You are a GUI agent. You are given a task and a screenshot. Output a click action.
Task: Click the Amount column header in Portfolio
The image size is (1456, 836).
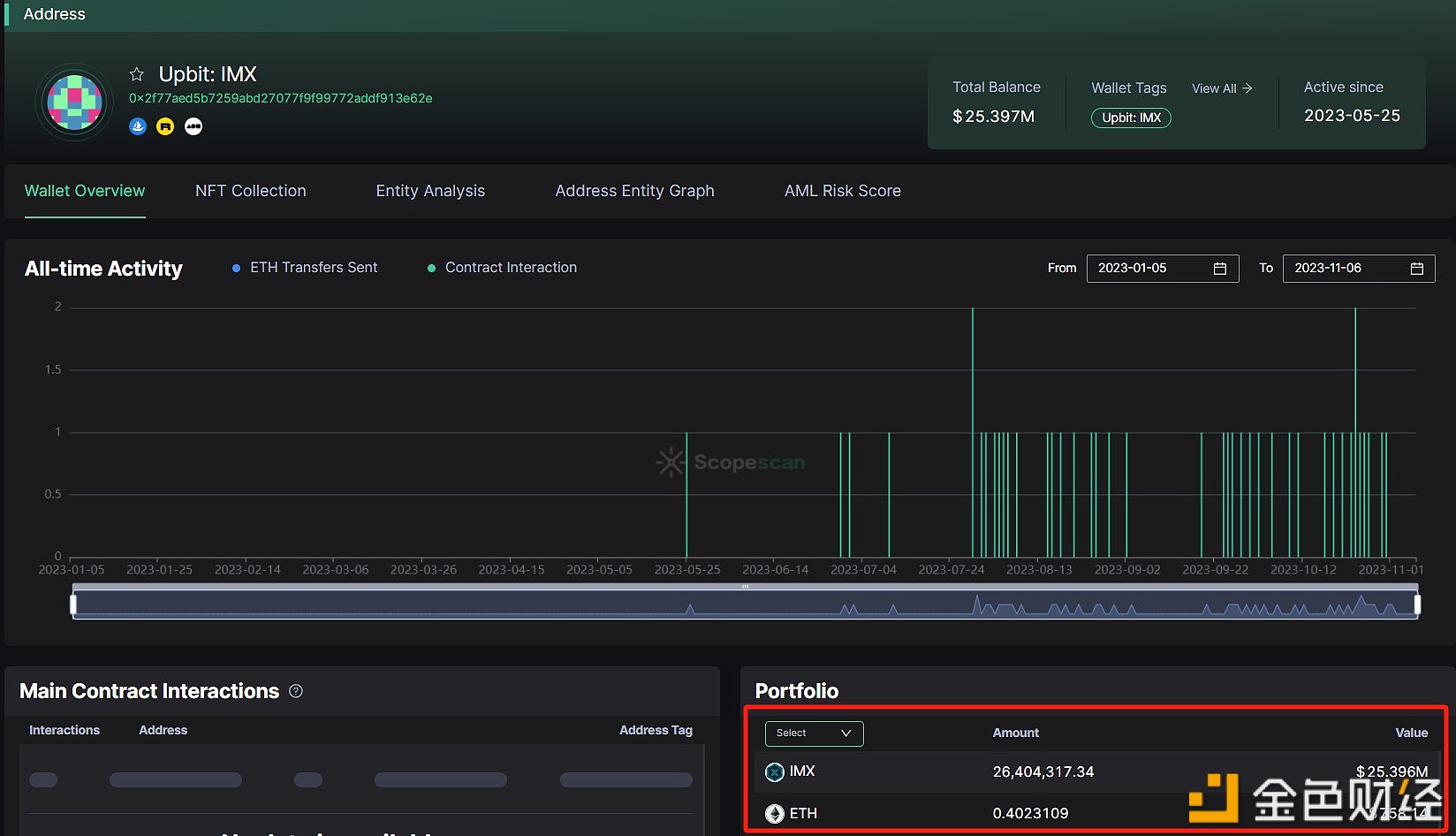pos(1016,733)
